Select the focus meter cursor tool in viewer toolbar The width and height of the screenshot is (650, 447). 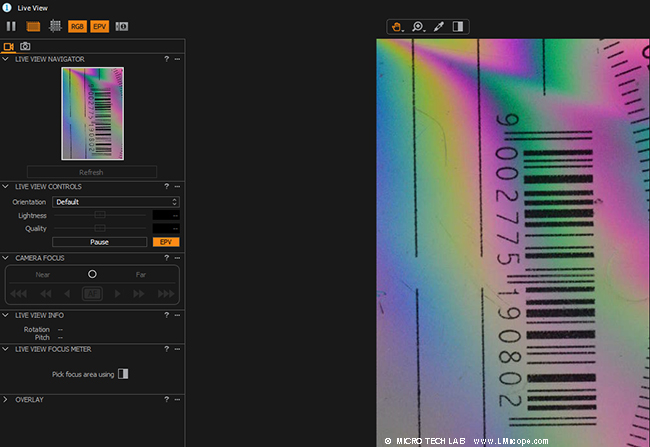458,27
